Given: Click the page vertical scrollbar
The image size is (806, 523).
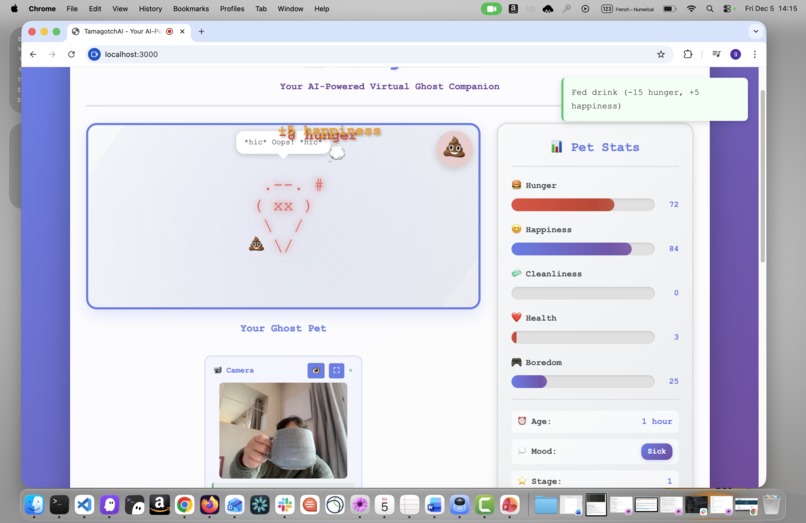Looking at the screenshot, I should click(762, 175).
